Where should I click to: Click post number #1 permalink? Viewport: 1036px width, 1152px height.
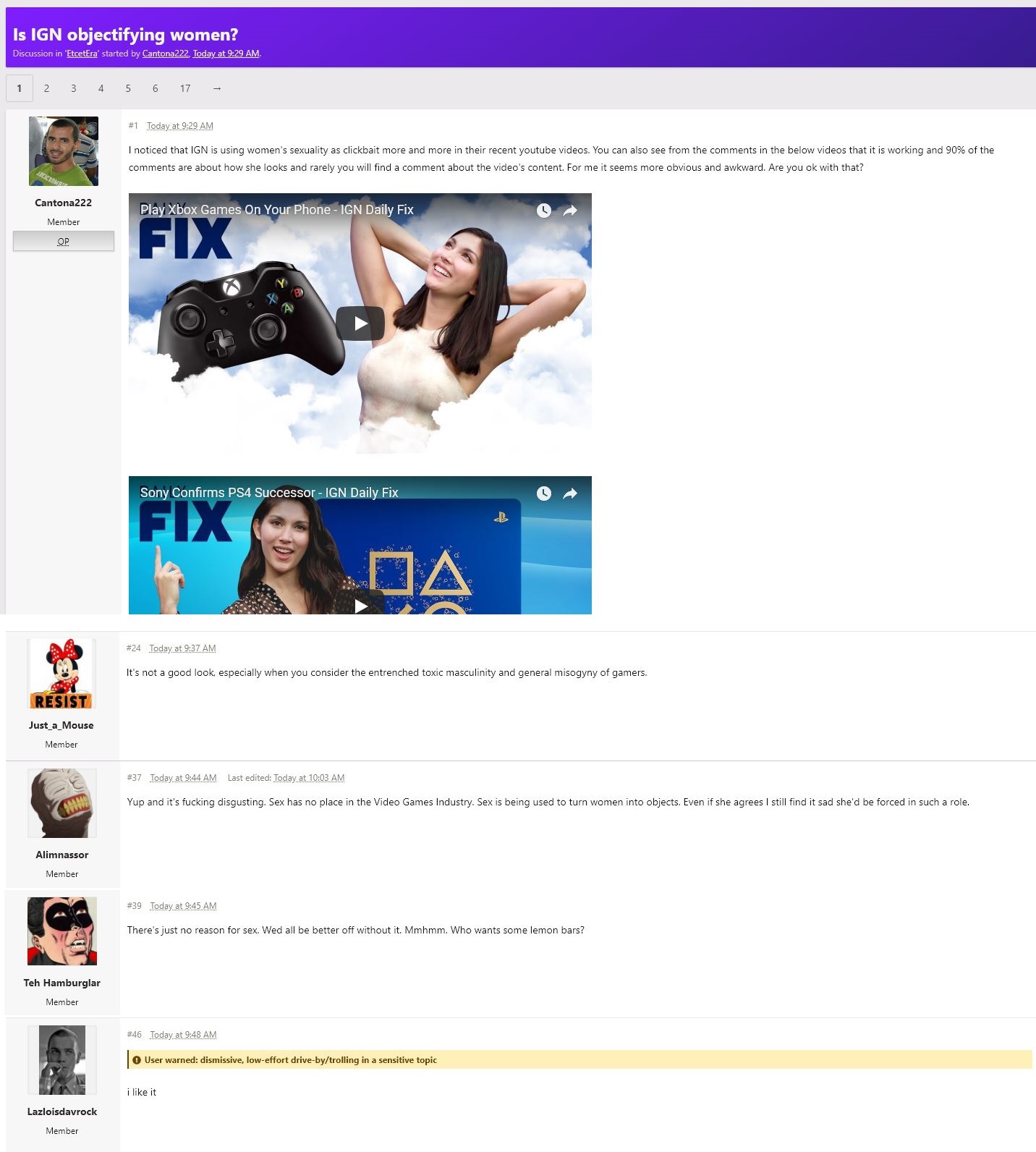click(x=133, y=126)
